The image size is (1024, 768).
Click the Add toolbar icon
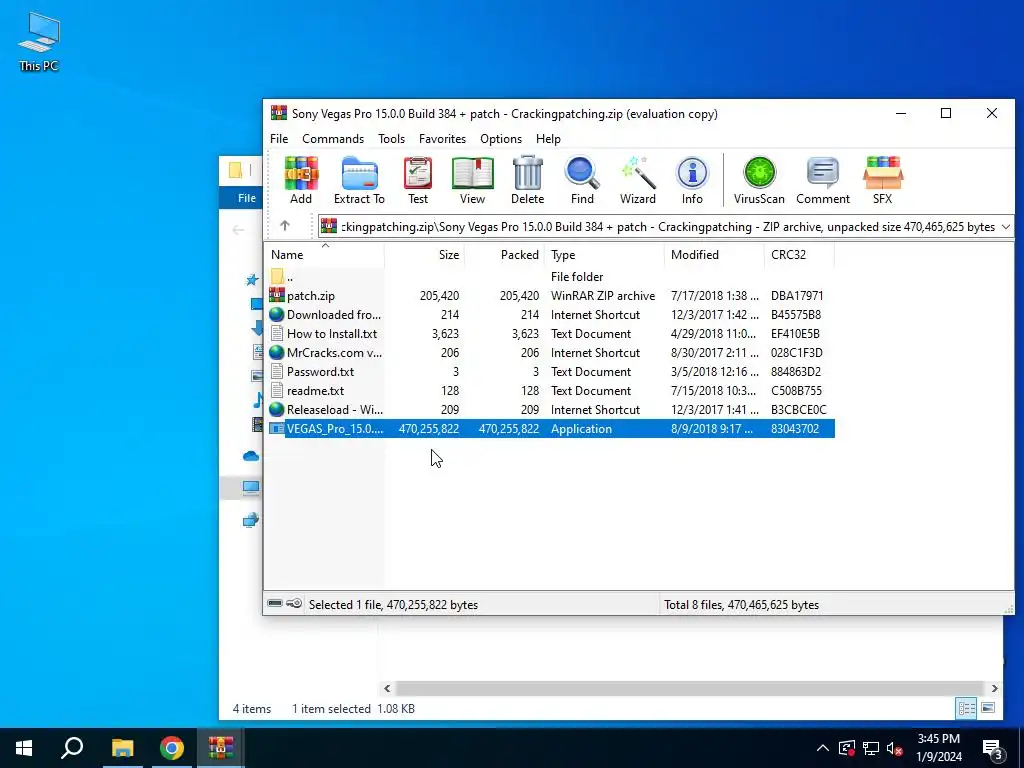(300, 181)
